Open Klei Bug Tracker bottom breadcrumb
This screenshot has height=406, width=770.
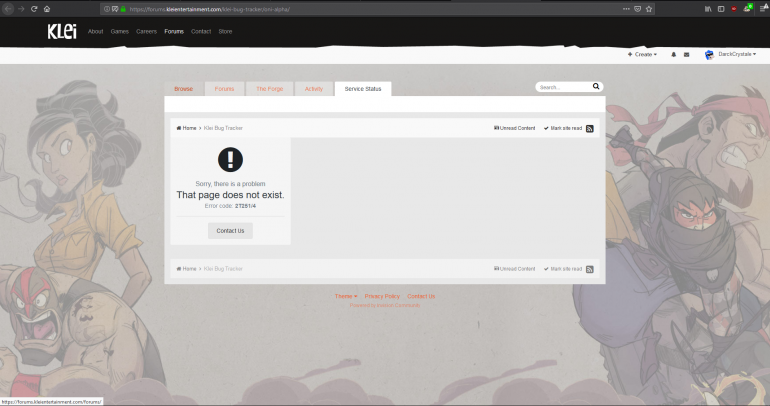tap(223, 269)
